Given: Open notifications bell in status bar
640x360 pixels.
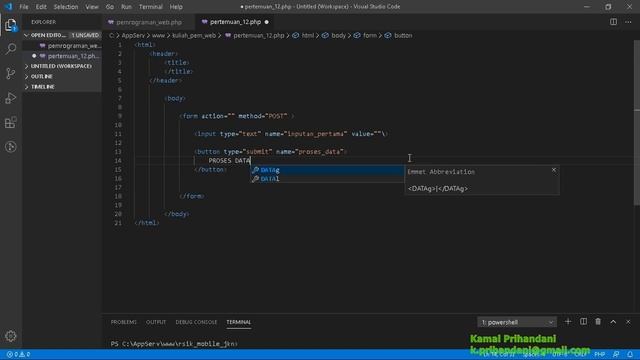Looking at the screenshot, I should click(630, 354).
